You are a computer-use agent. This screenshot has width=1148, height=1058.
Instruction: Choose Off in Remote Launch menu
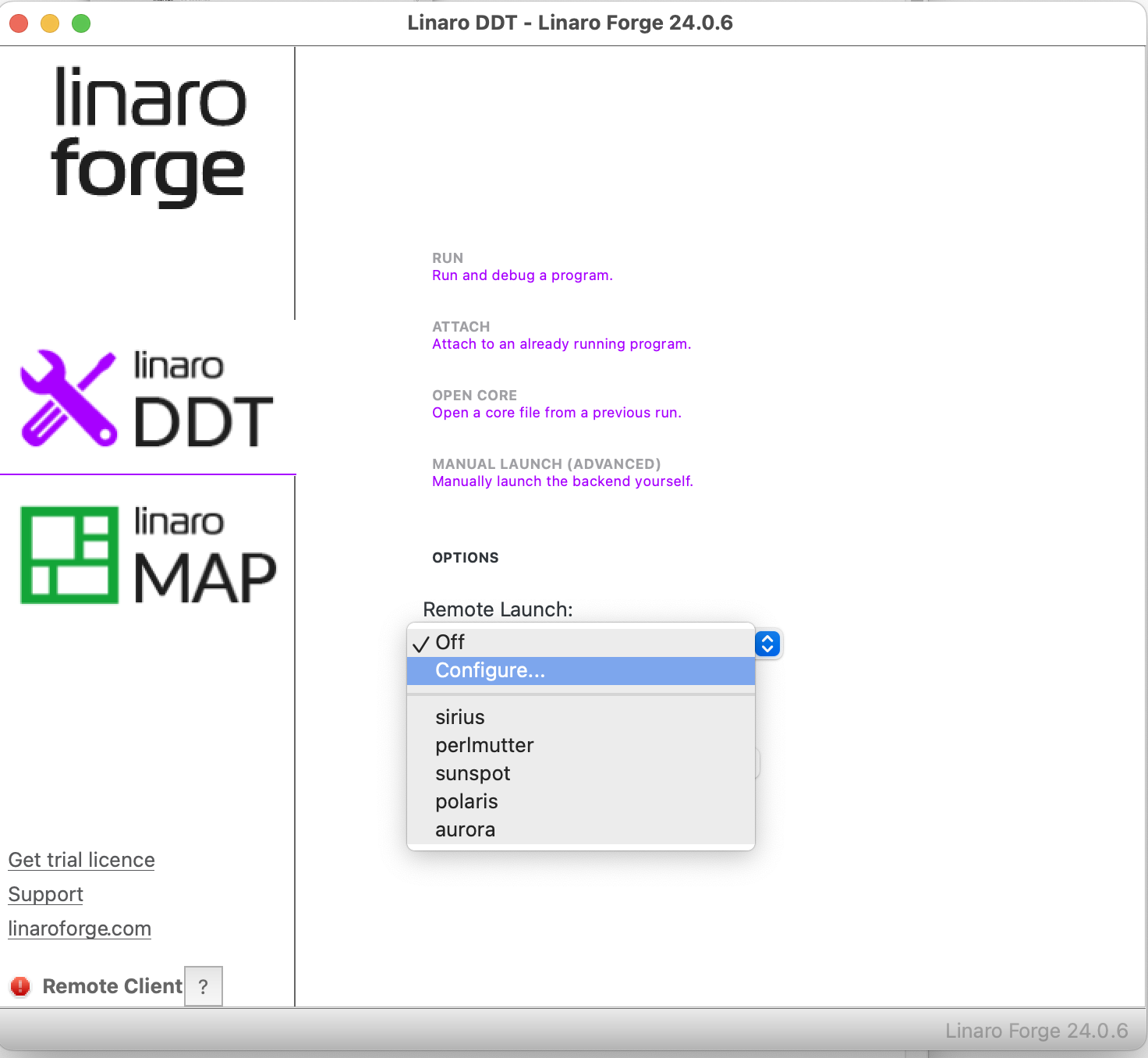[x=581, y=642]
